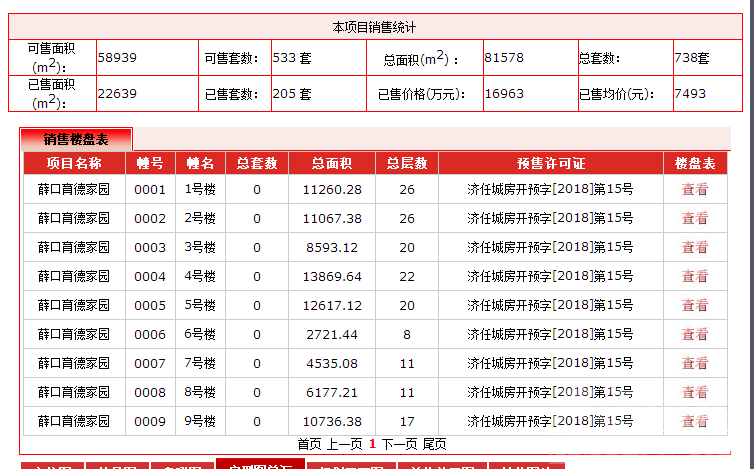This screenshot has height=469, width=754.
Task: View listing for 2号楼
Action: click(x=695, y=218)
